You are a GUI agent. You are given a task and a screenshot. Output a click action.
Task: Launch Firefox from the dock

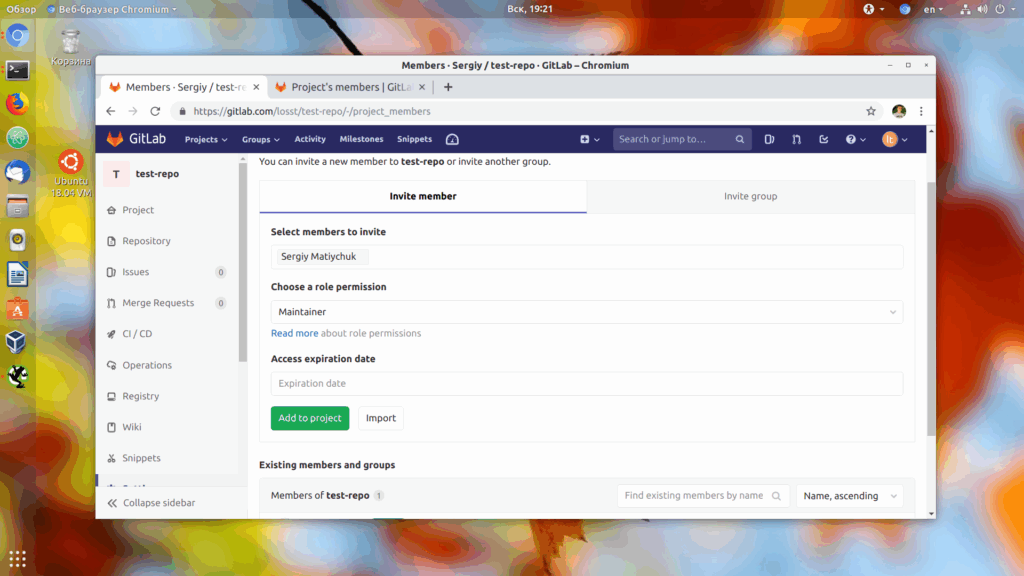pos(18,104)
